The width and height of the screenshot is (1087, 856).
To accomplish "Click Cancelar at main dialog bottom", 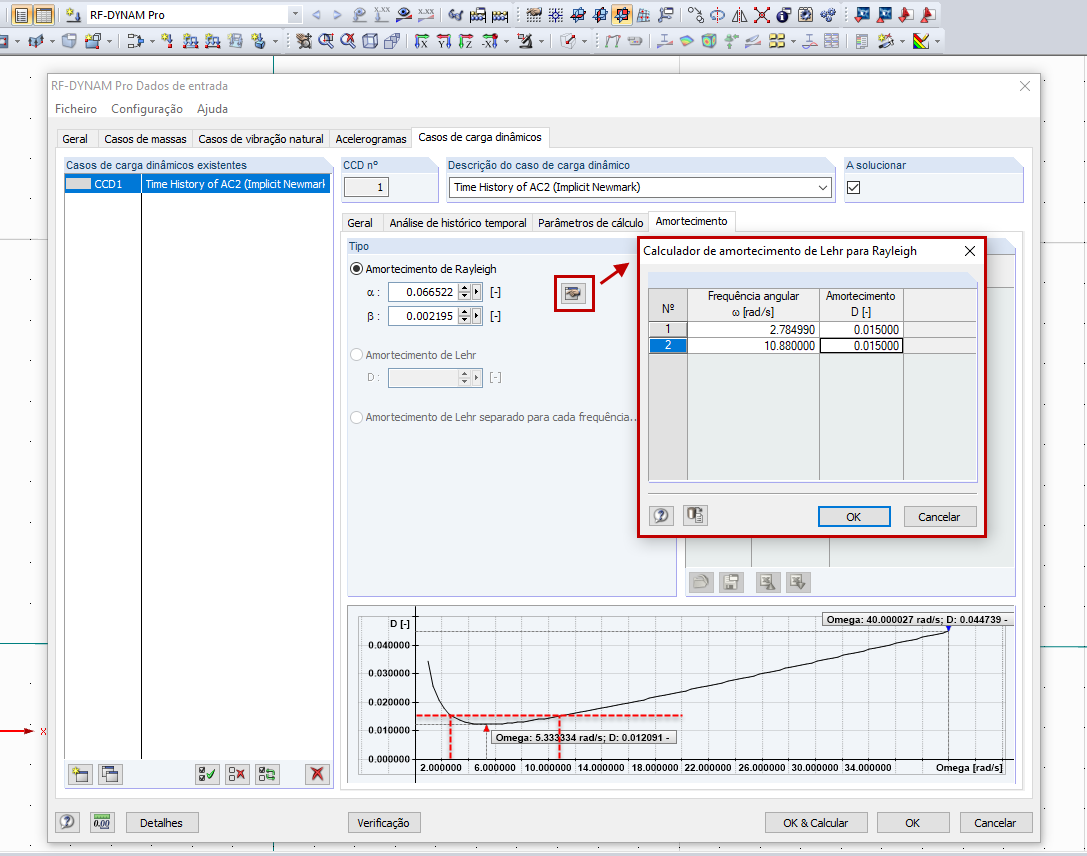I will pos(995,823).
